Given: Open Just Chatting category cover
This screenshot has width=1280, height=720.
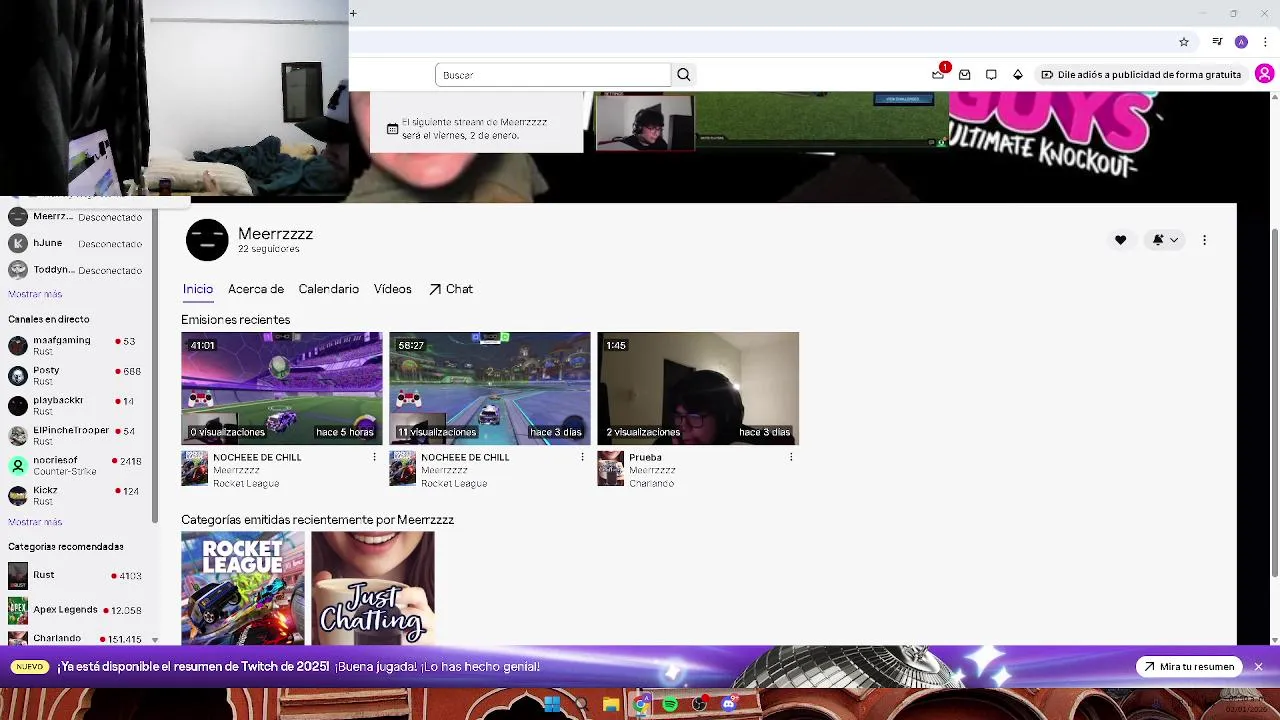Looking at the screenshot, I should 373,588.
